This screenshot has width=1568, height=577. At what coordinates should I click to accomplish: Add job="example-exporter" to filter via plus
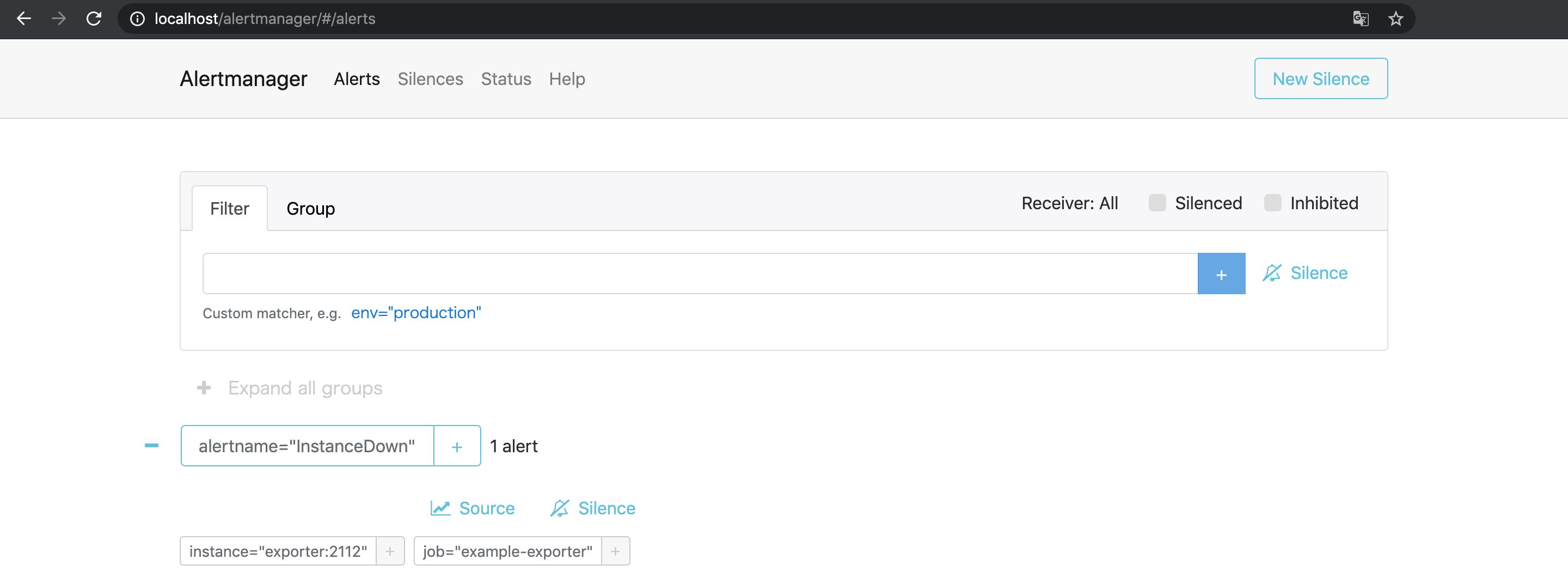615,551
